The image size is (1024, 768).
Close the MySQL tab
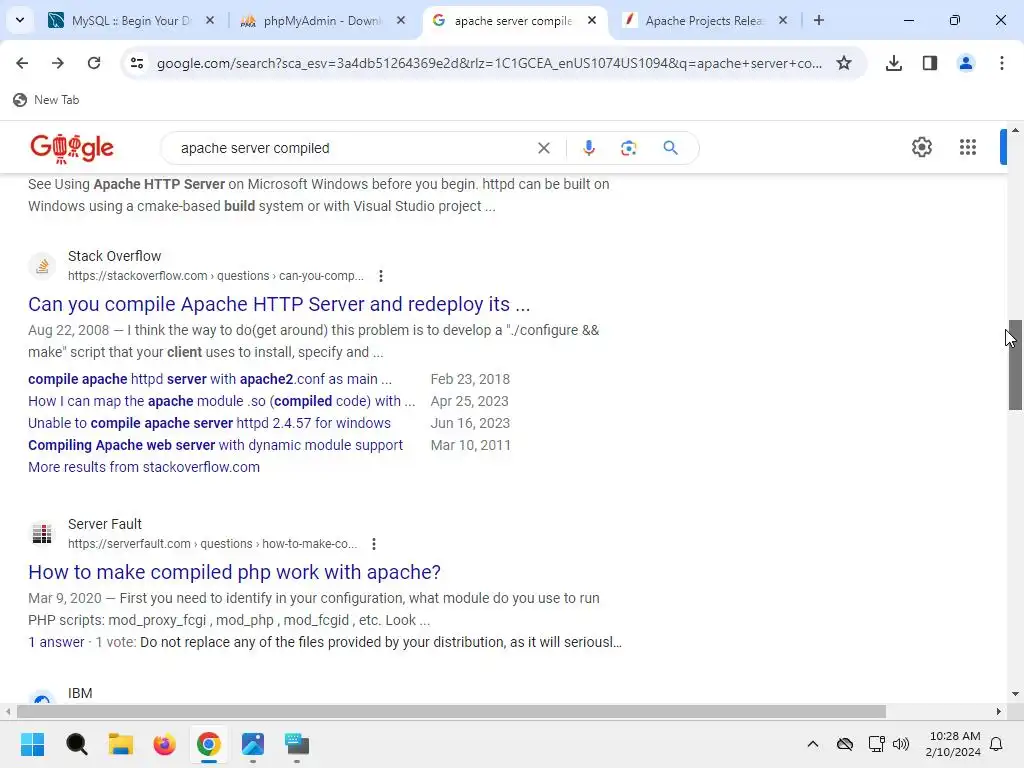tap(210, 21)
